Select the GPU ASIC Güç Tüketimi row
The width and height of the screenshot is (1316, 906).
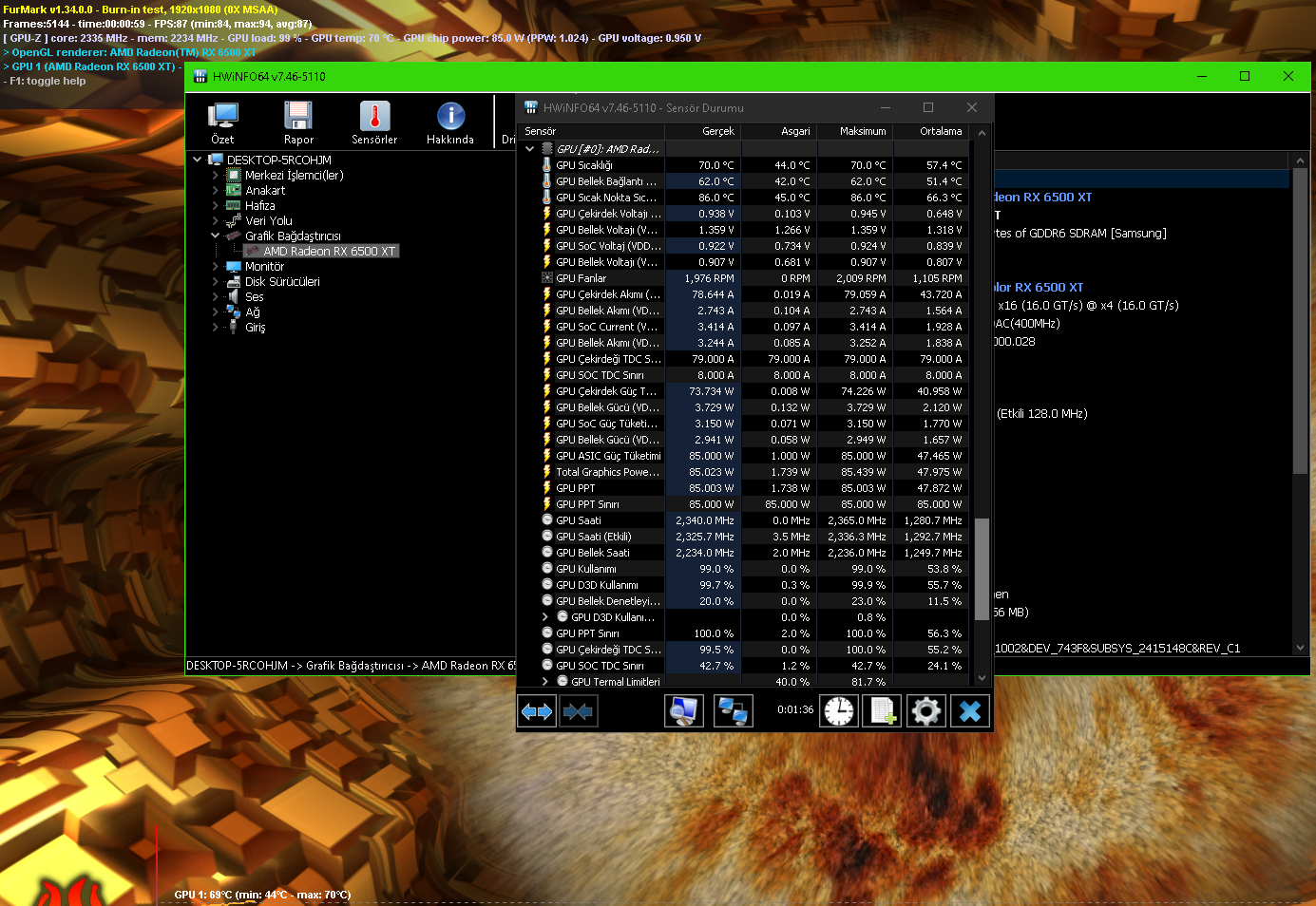[x=744, y=456]
